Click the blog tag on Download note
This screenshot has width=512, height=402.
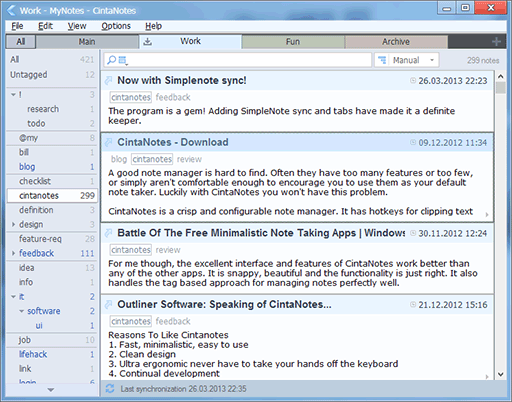tap(119, 159)
